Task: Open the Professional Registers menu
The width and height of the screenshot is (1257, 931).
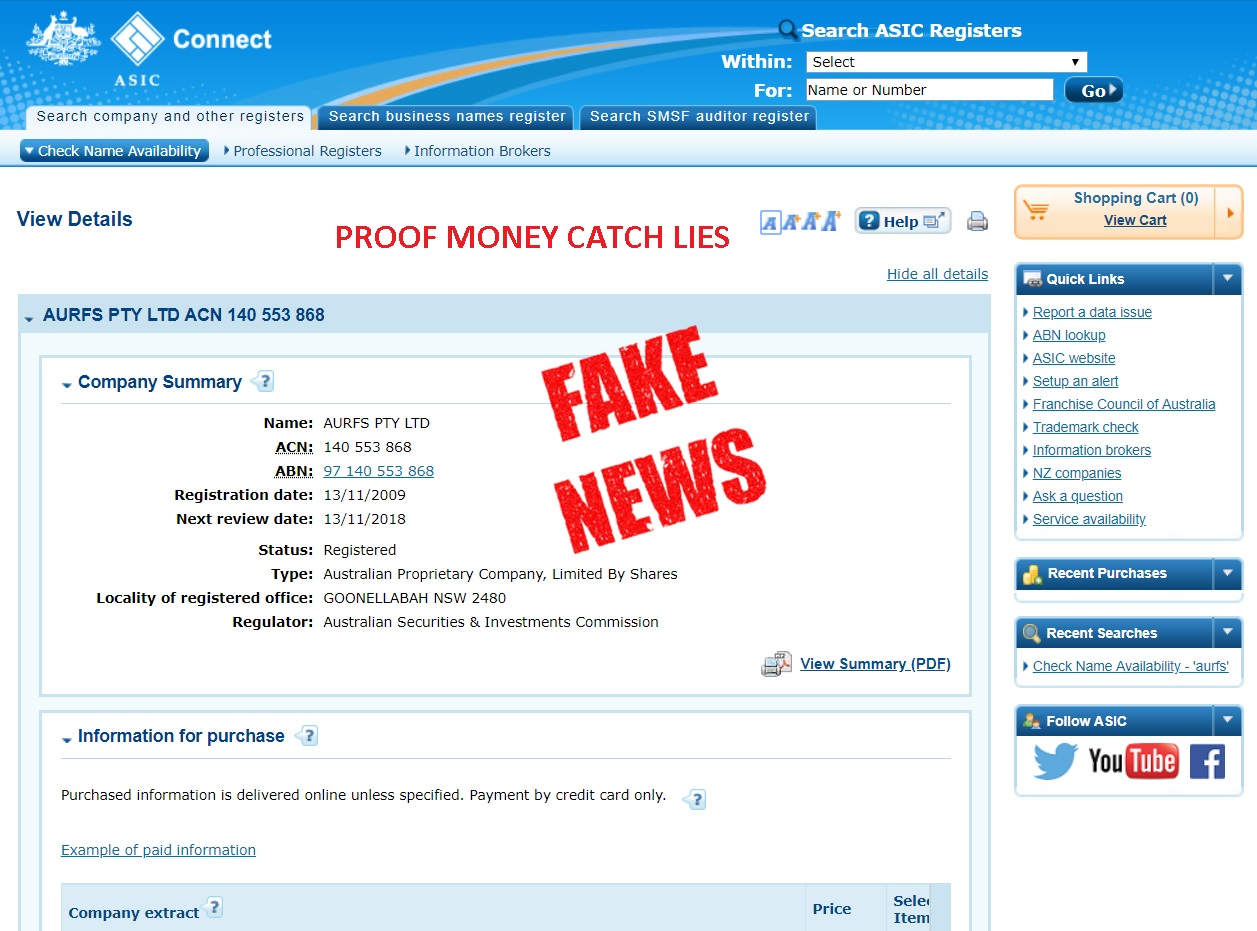Action: [x=303, y=151]
